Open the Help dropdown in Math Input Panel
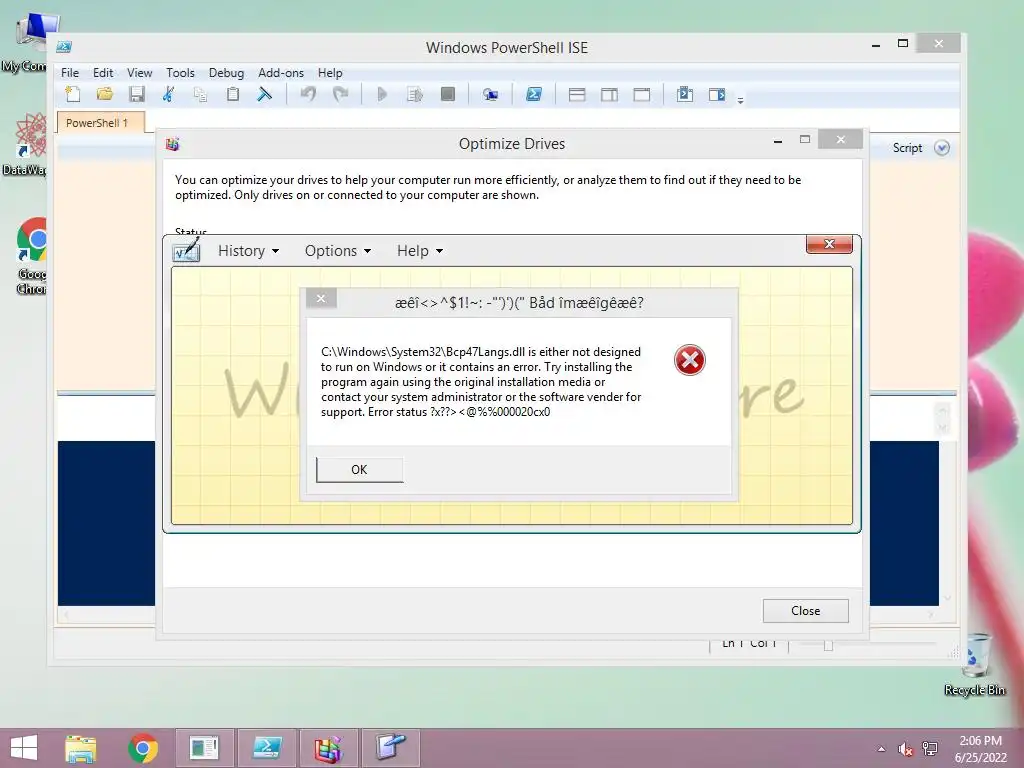The height and width of the screenshot is (768, 1024). (x=420, y=251)
